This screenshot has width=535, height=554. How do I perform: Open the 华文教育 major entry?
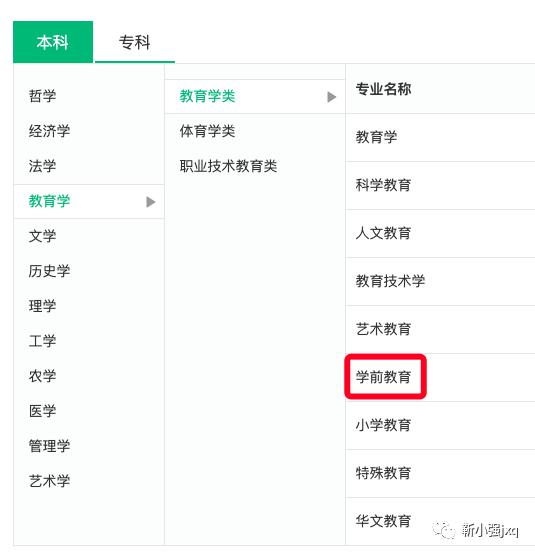pos(383,521)
